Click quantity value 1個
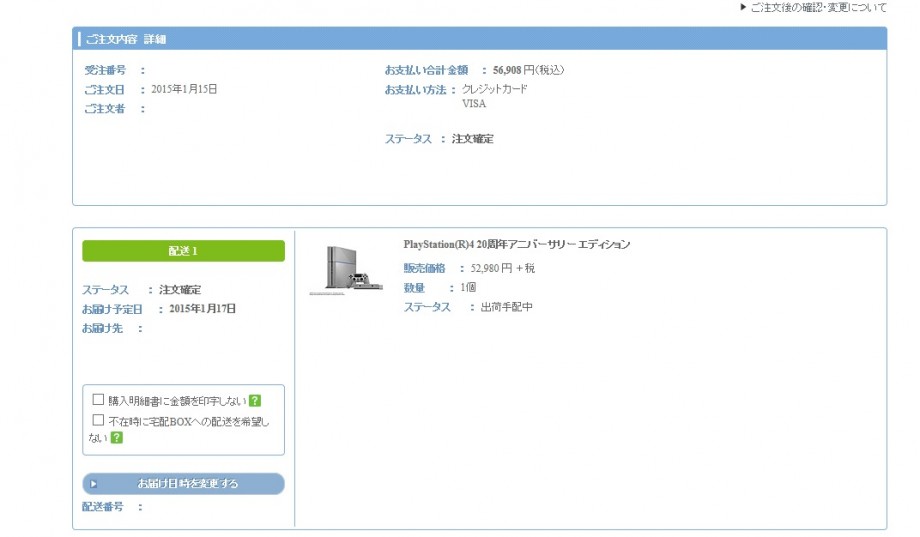 click(x=468, y=288)
